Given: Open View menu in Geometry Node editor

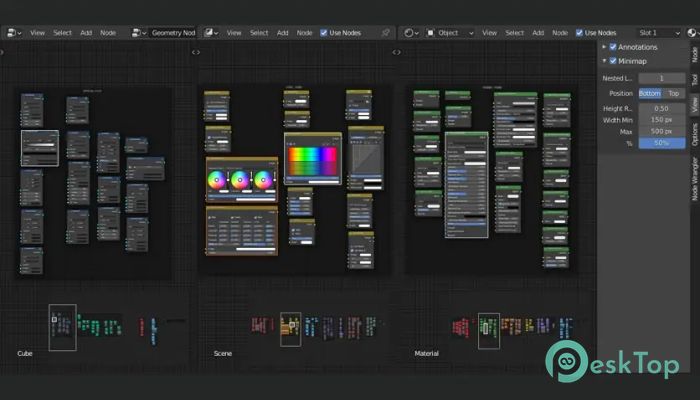Looking at the screenshot, I should 38,33.
